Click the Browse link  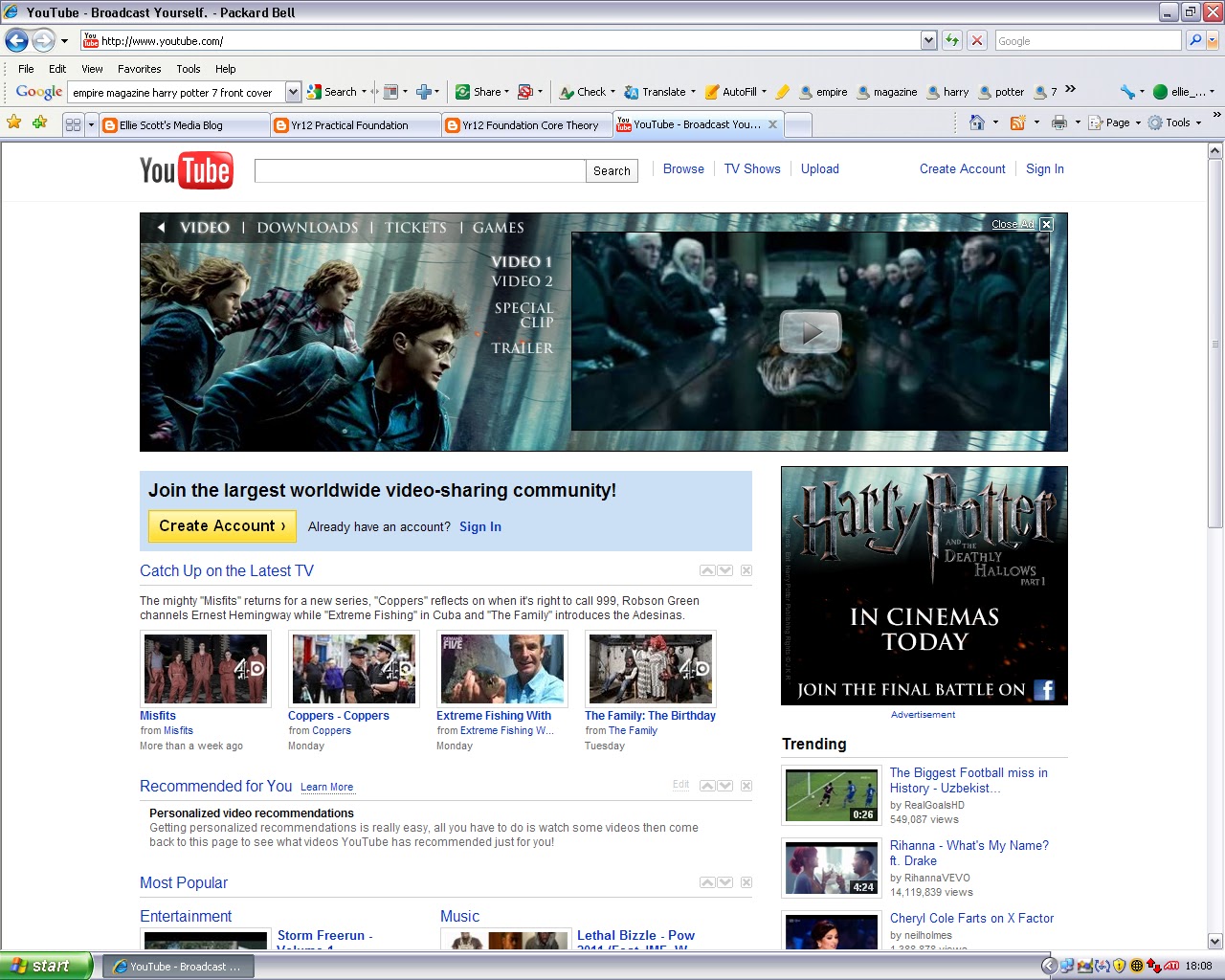point(683,168)
